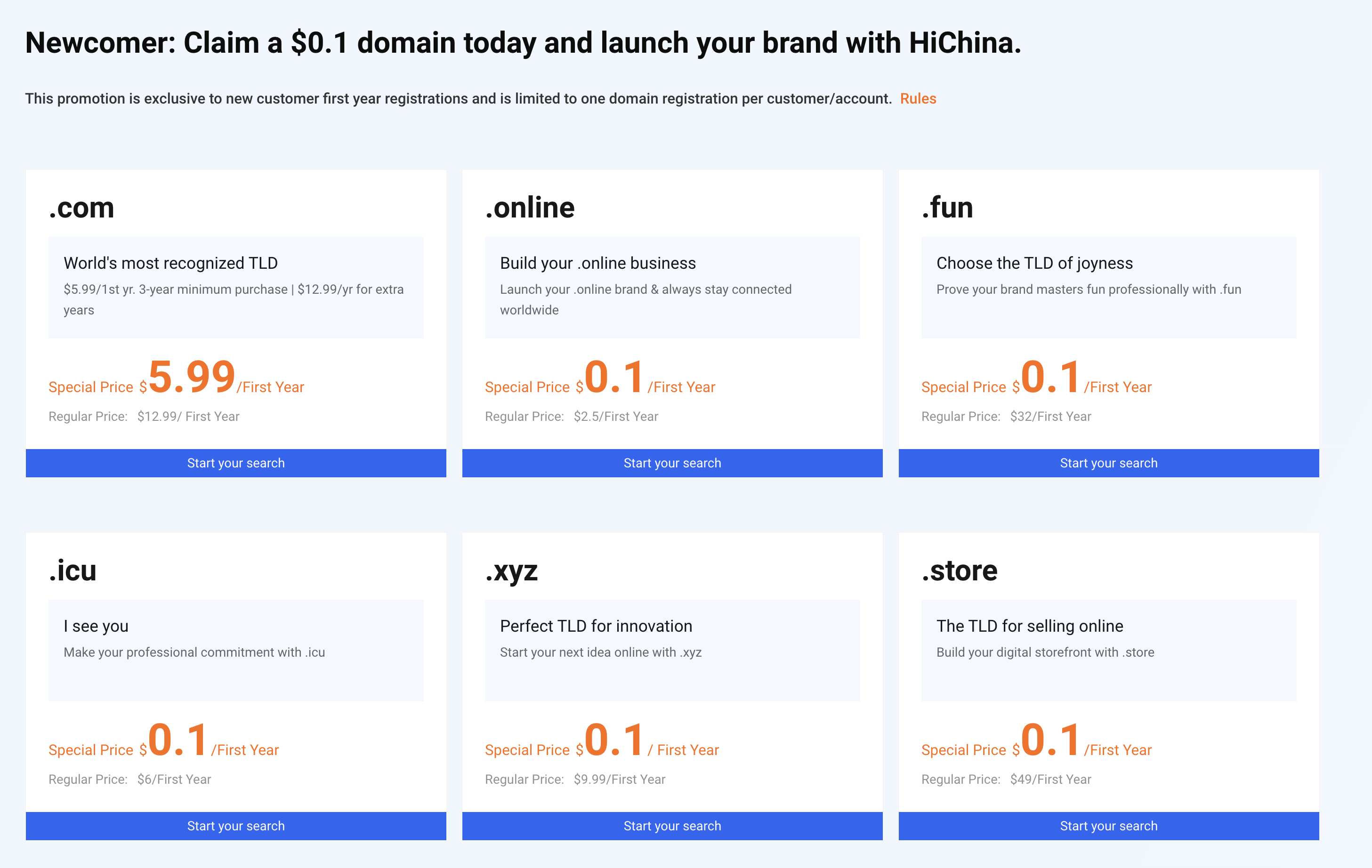1372x868 pixels.
Task: Click World's most recognized TLD description box
Action: tap(236, 288)
